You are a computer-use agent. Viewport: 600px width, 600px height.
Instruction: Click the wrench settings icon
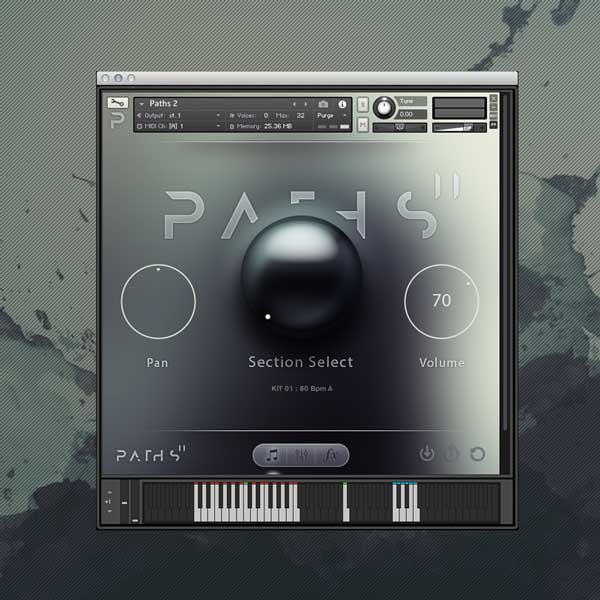[x=117, y=103]
